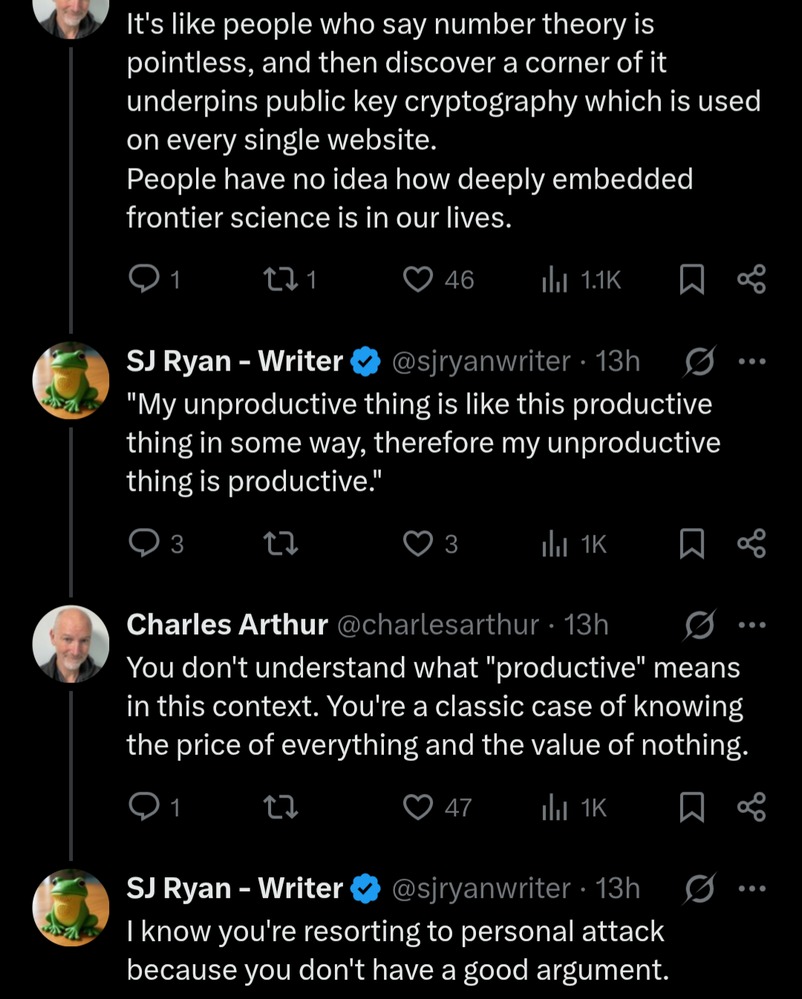This screenshot has height=999, width=802.
Task: Open more options on Charles Arthur's tweet
Action: point(751,625)
